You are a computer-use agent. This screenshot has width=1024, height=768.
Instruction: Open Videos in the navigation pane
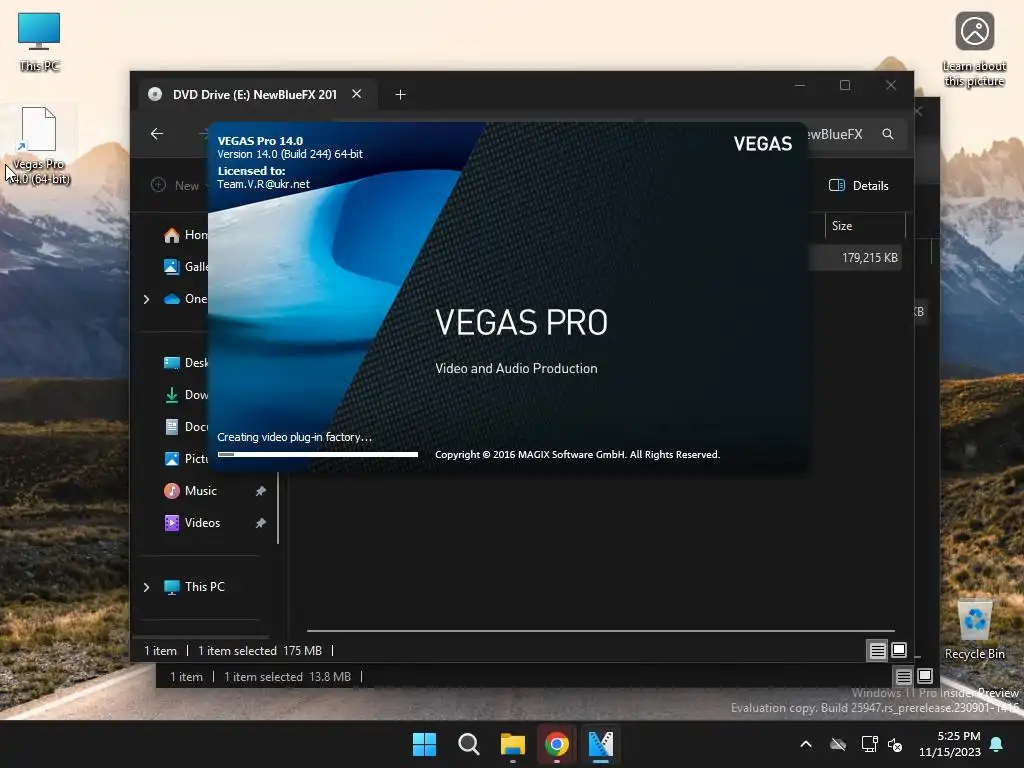pos(192,522)
